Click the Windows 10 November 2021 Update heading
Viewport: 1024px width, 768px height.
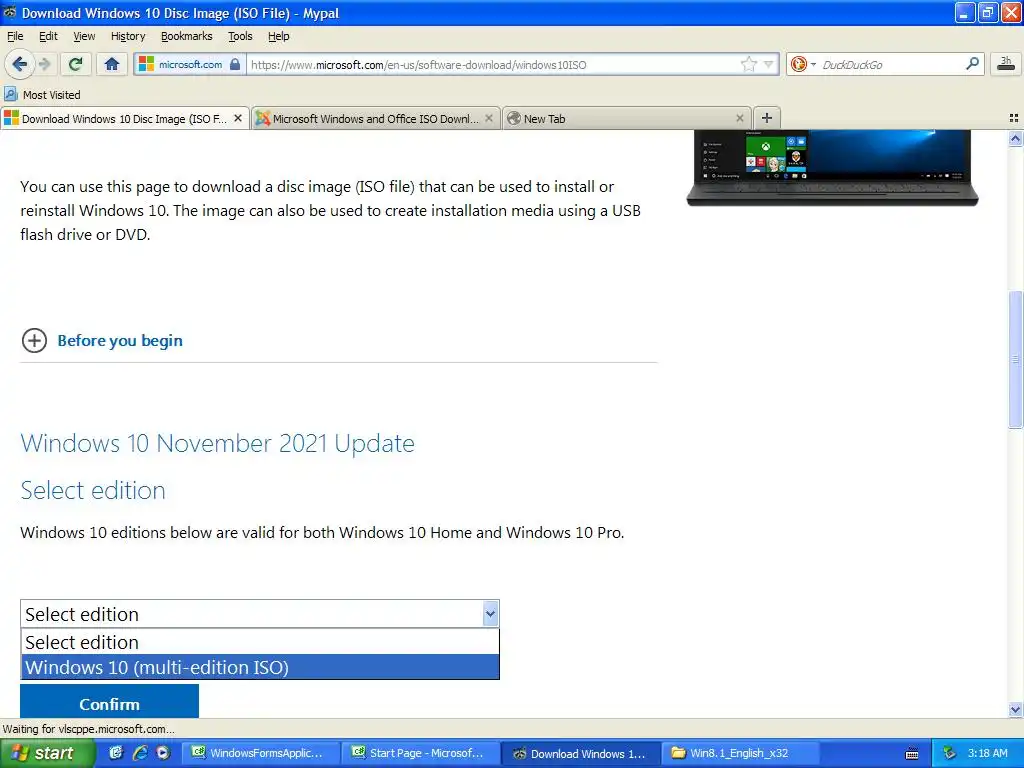tap(217, 443)
